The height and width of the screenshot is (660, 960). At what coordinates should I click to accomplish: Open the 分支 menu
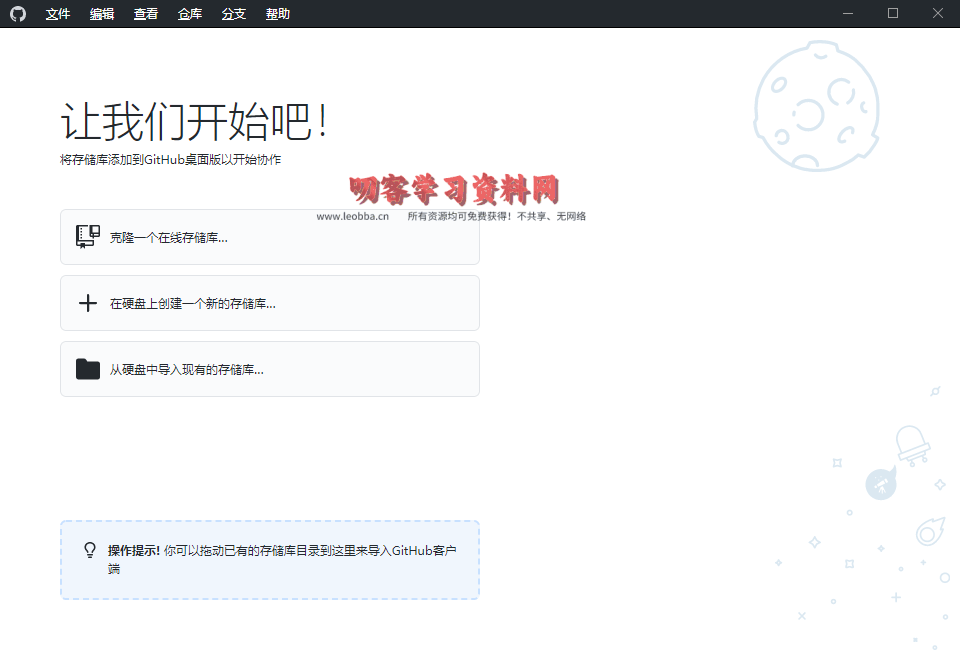tap(234, 14)
